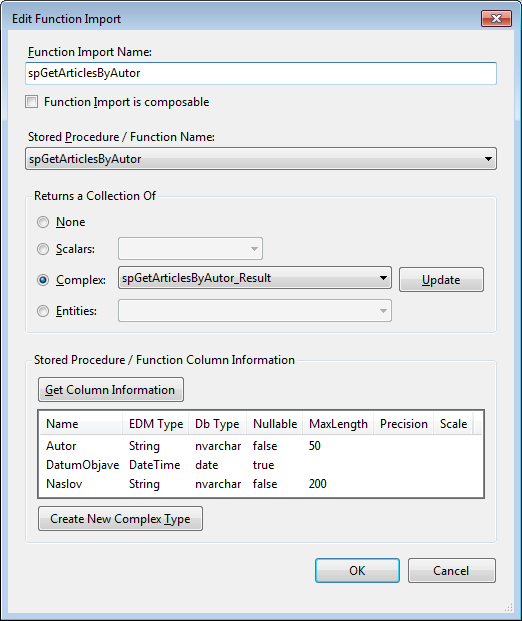Click the Function Import Name text field

pyautogui.click(x=261, y=73)
